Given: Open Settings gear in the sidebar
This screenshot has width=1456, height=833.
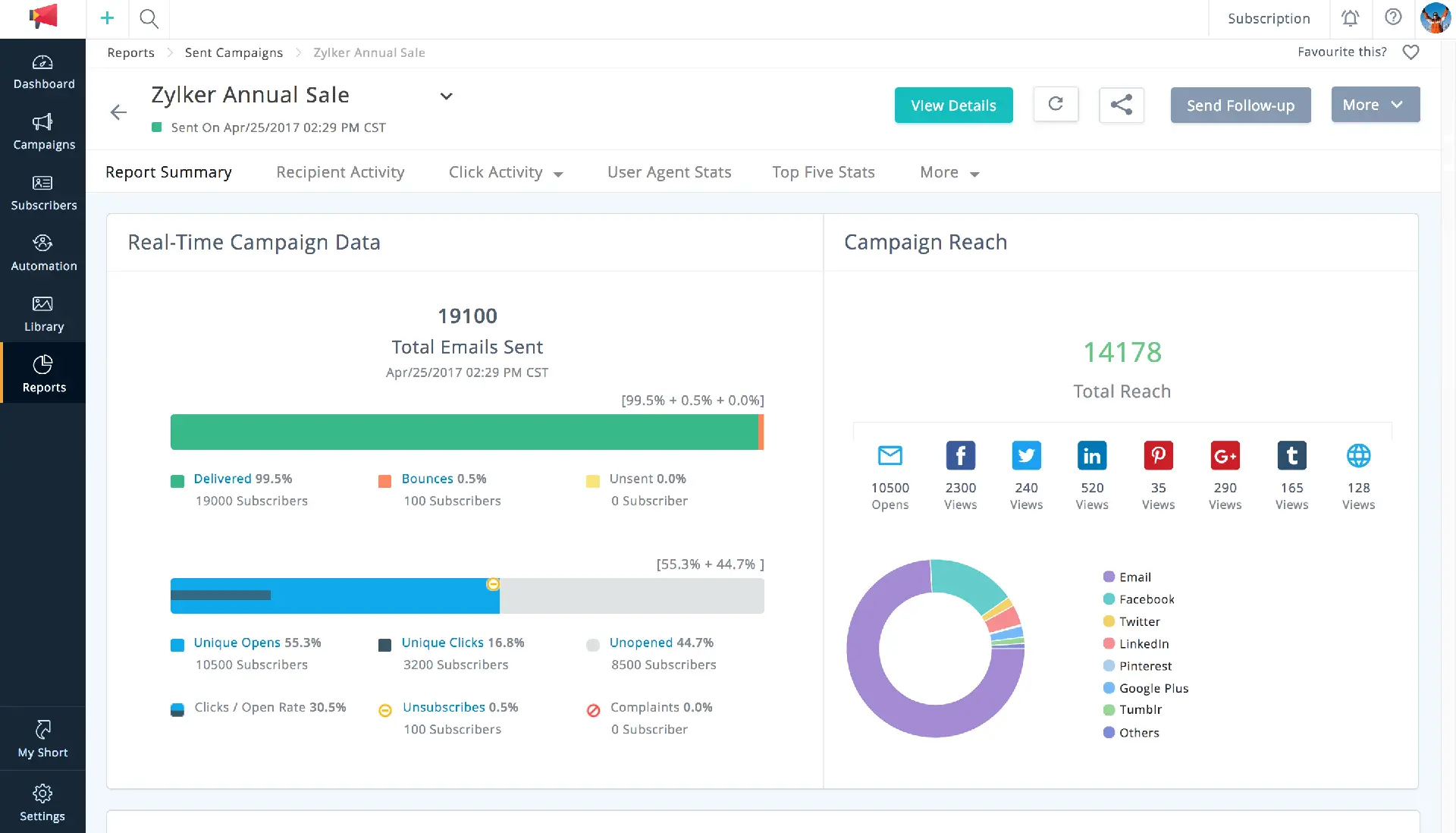Looking at the screenshot, I should tap(43, 803).
